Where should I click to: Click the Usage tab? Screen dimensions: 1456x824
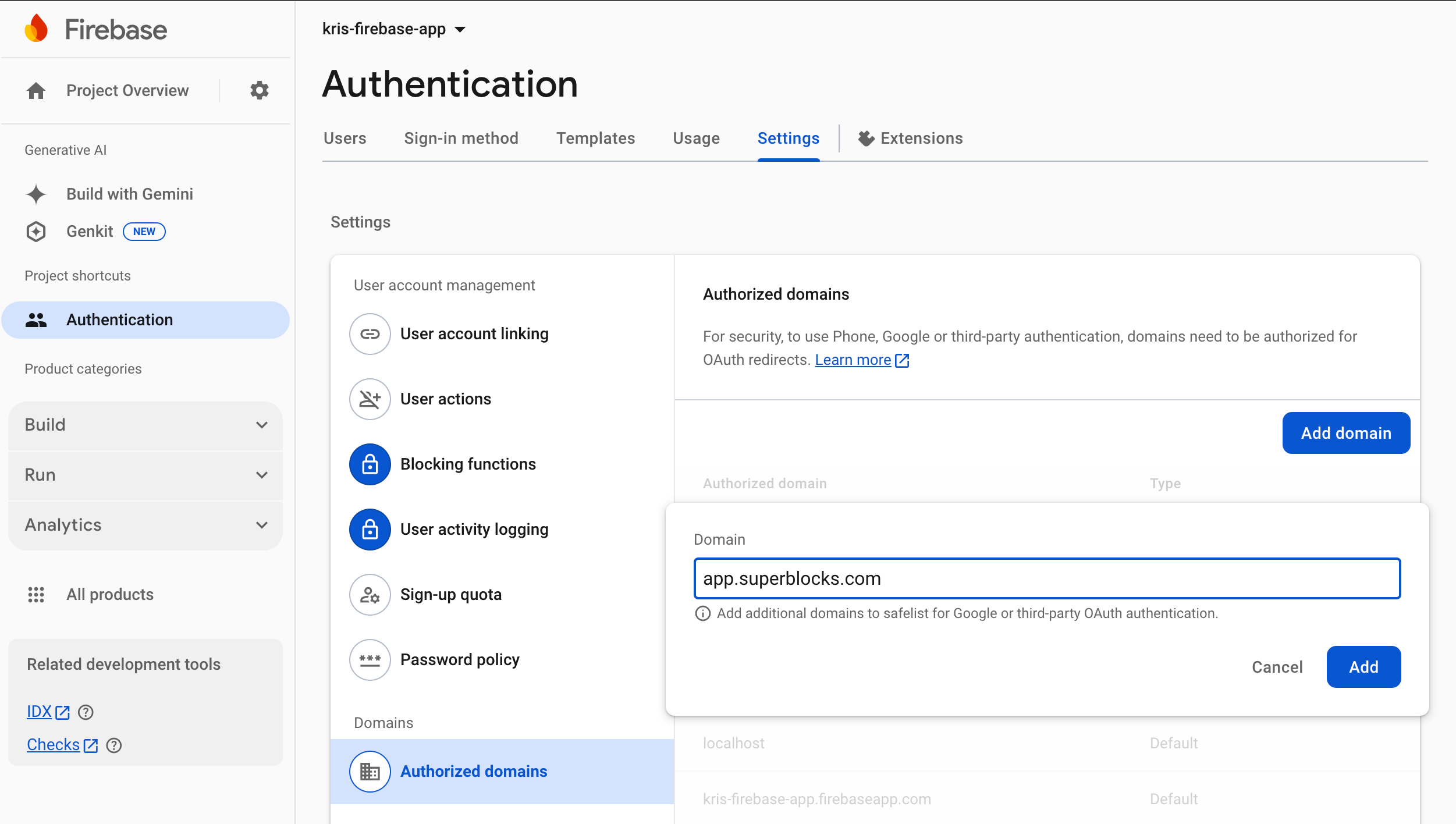pyautogui.click(x=696, y=138)
